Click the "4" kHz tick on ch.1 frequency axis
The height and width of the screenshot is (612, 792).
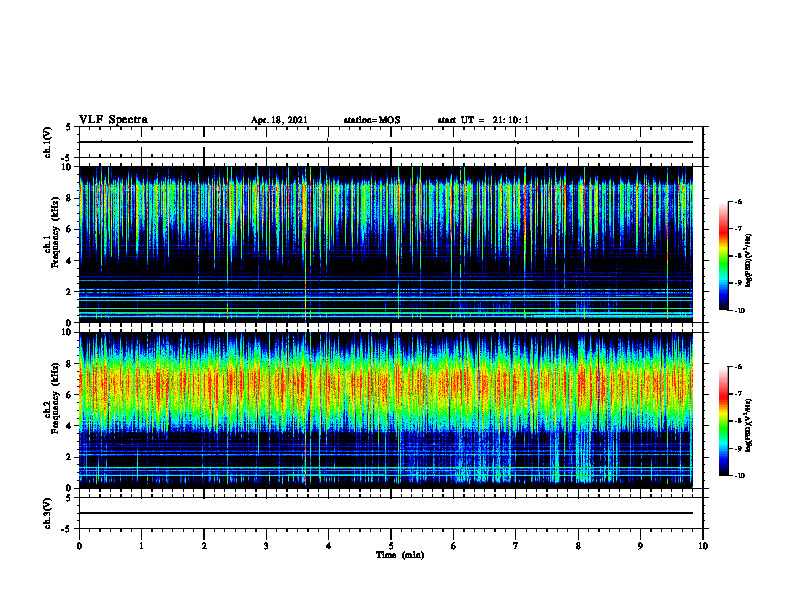(69, 261)
